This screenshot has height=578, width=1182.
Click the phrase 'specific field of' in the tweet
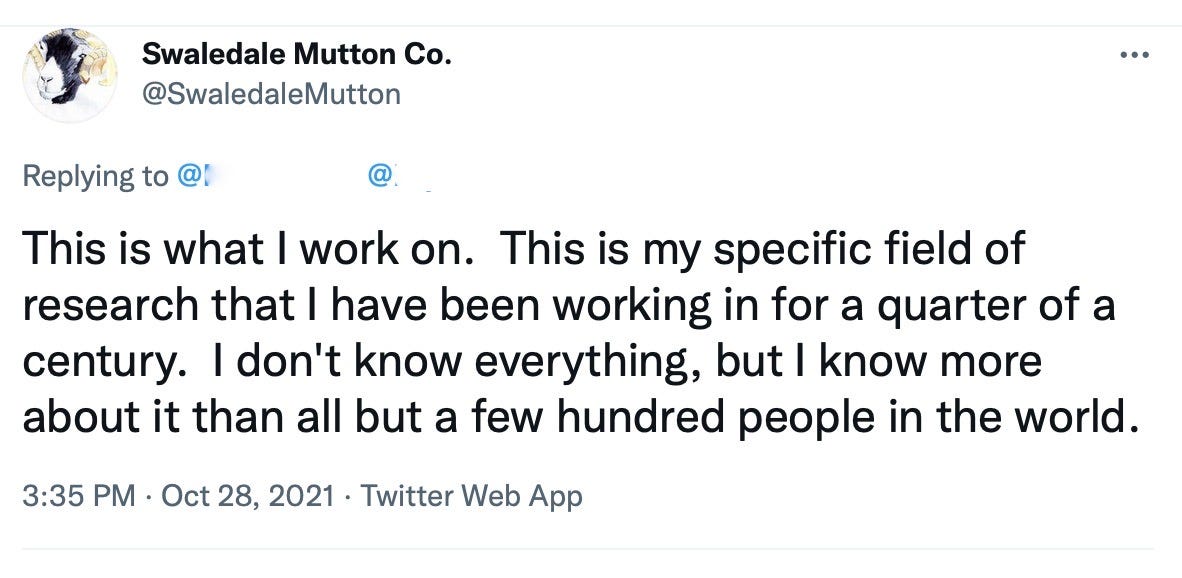pyautogui.click(x=869, y=249)
